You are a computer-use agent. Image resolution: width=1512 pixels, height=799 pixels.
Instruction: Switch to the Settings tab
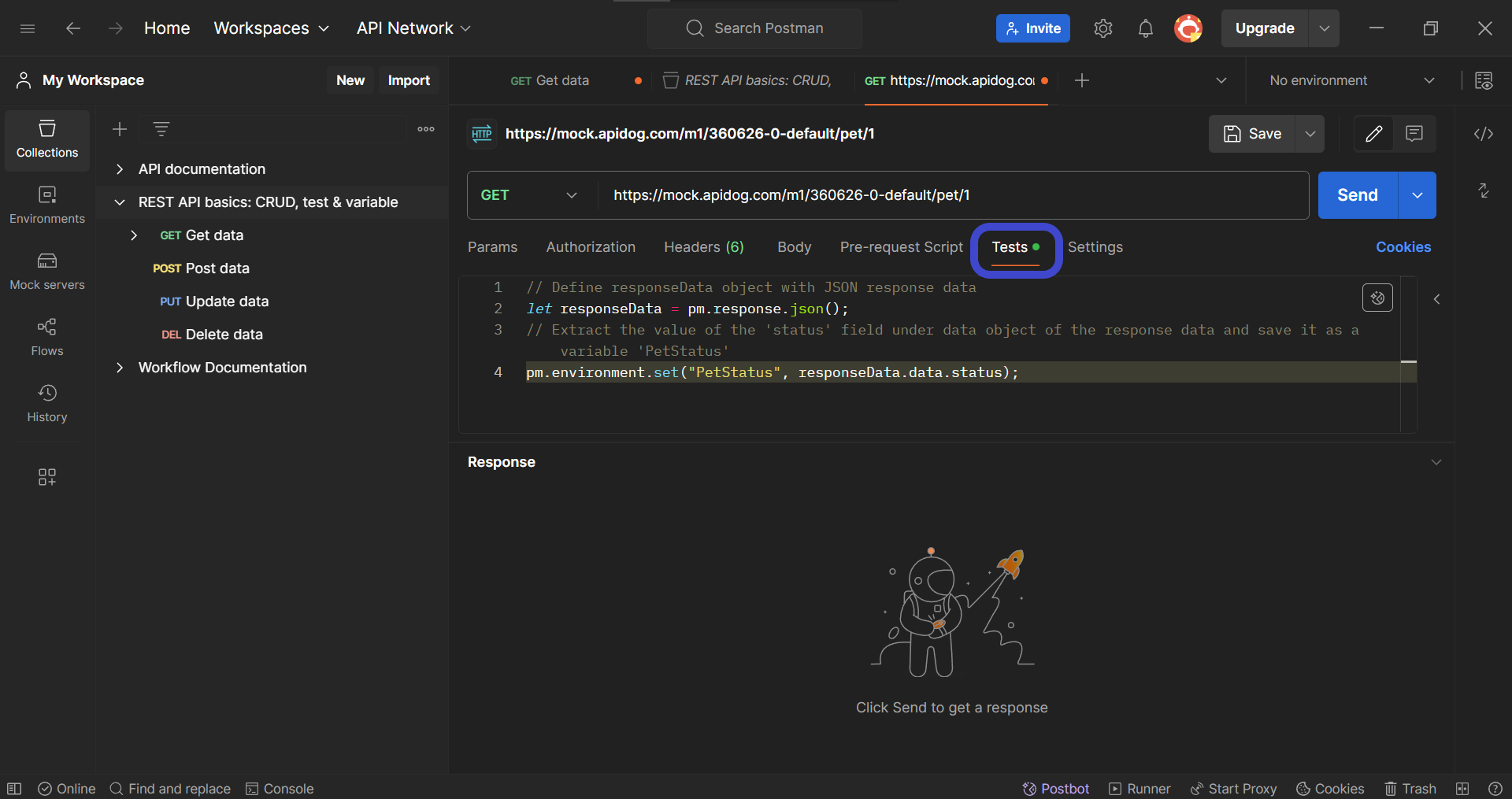(x=1095, y=247)
